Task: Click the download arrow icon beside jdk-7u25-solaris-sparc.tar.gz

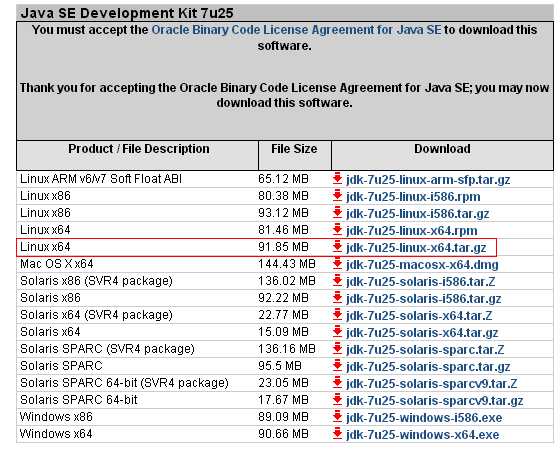Action: coord(337,365)
